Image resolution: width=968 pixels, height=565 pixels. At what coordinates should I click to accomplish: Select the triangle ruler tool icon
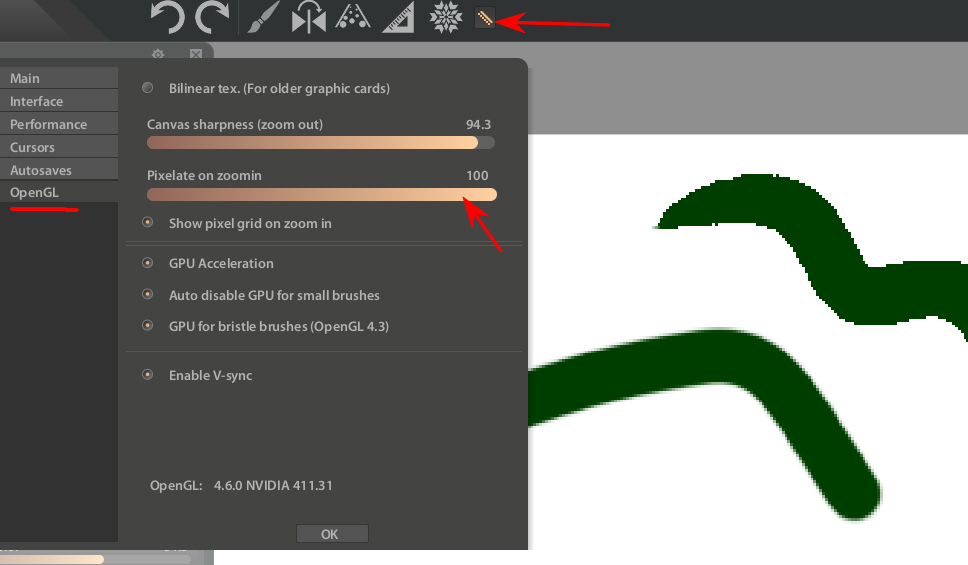pyautogui.click(x=398, y=18)
